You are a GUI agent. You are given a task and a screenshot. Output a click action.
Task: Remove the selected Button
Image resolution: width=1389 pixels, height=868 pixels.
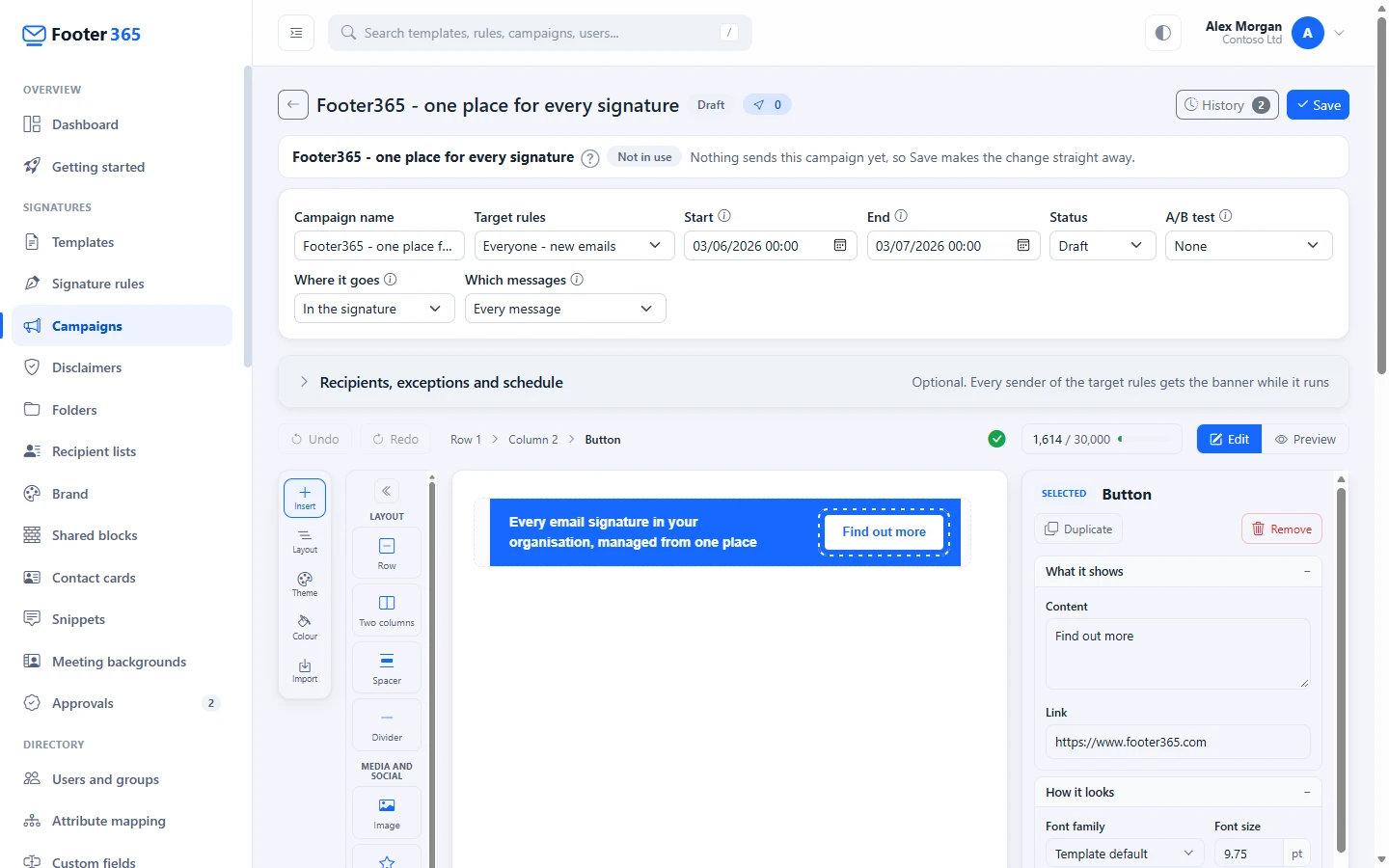1282,529
